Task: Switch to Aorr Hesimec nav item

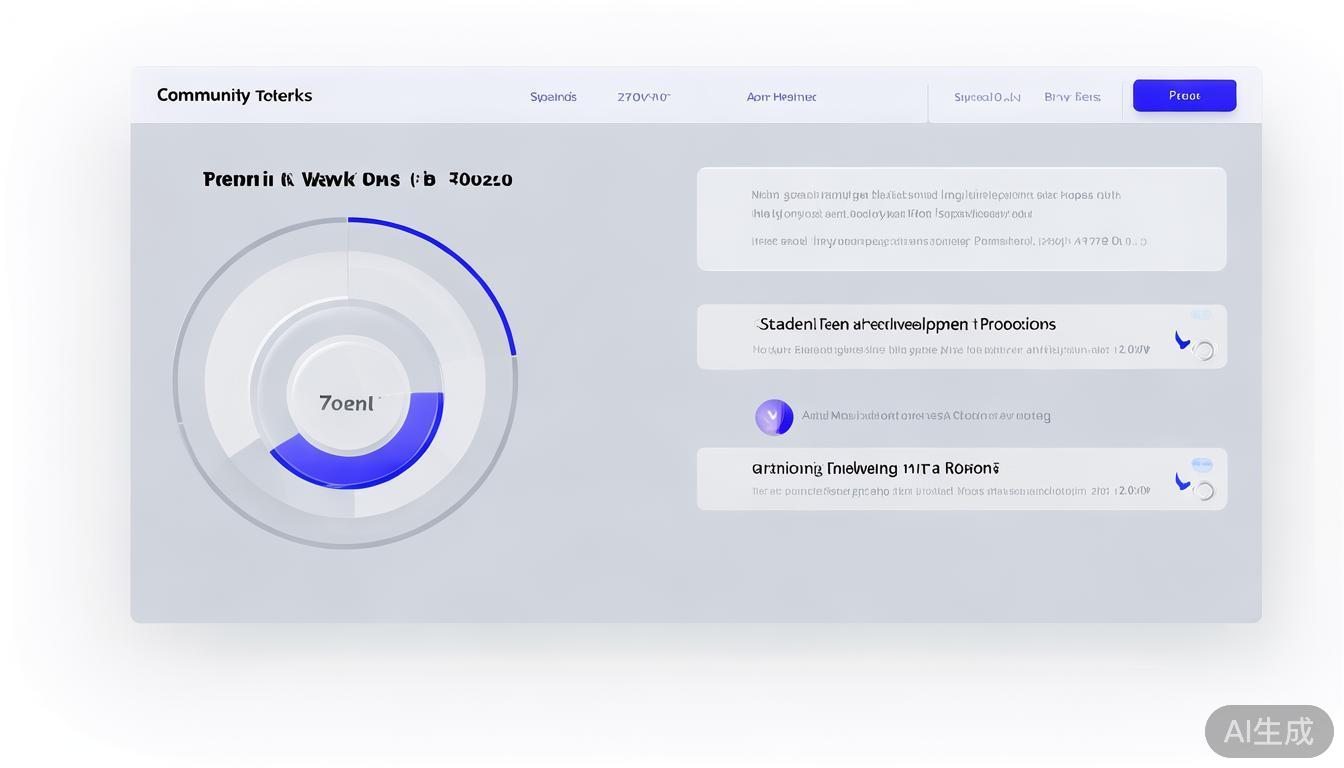Action: click(781, 97)
